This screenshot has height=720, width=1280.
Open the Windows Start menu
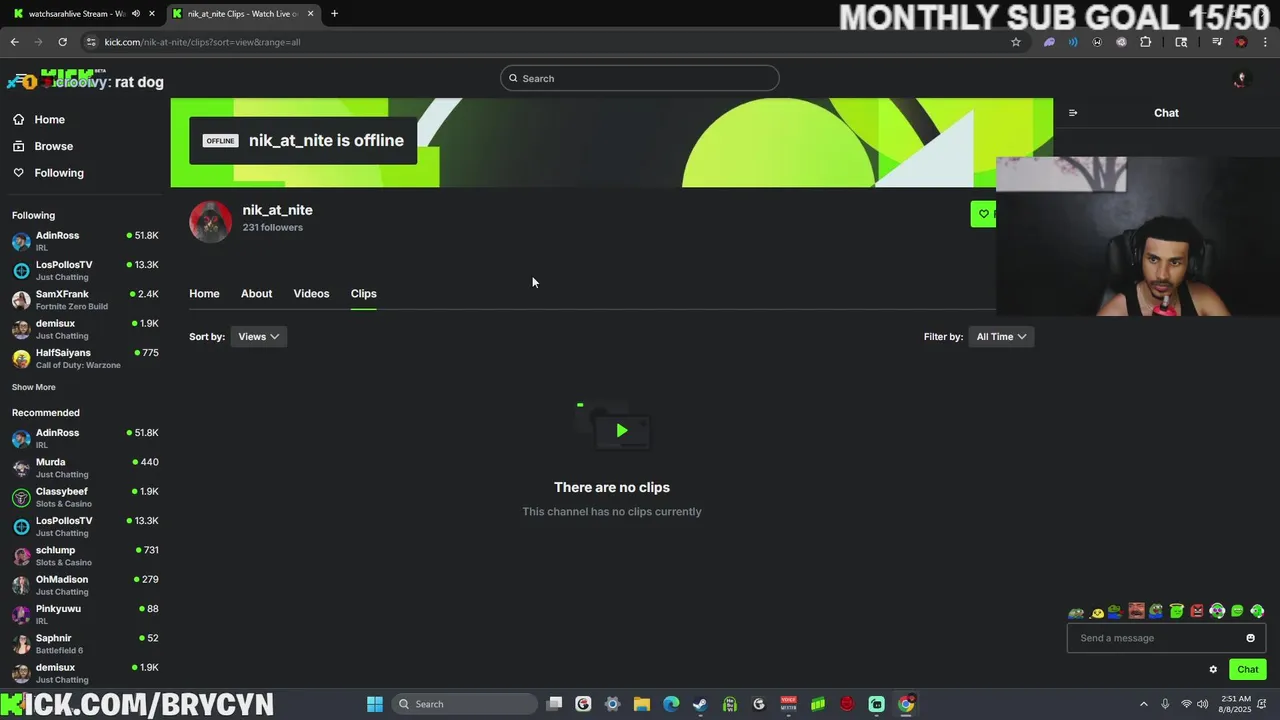pos(374,704)
